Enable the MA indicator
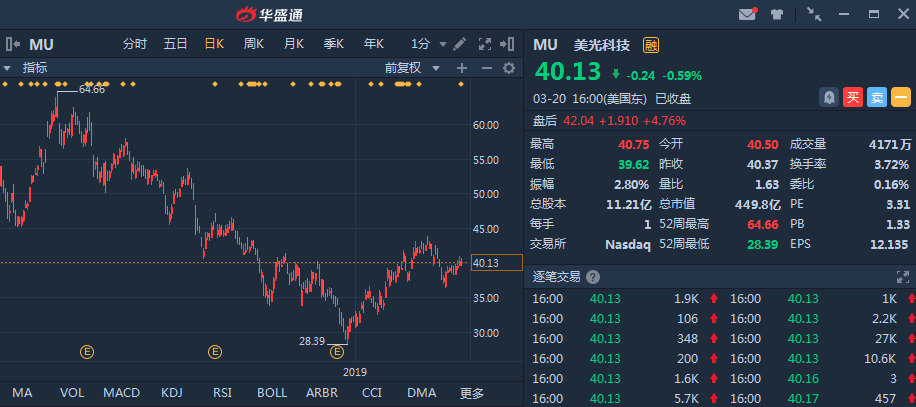The width and height of the screenshot is (916, 407). (22, 393)
